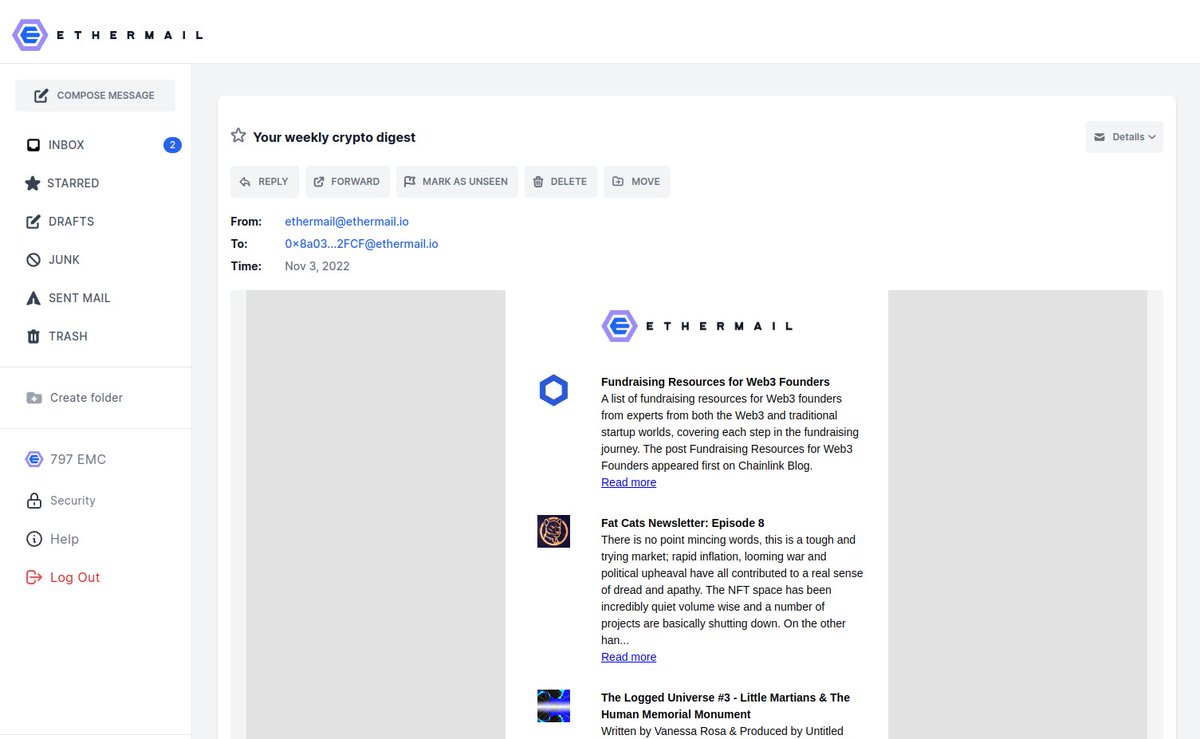Toggle the inbox unread counter badge
This screenshot has height=739, width=1200.
[172, 144]
